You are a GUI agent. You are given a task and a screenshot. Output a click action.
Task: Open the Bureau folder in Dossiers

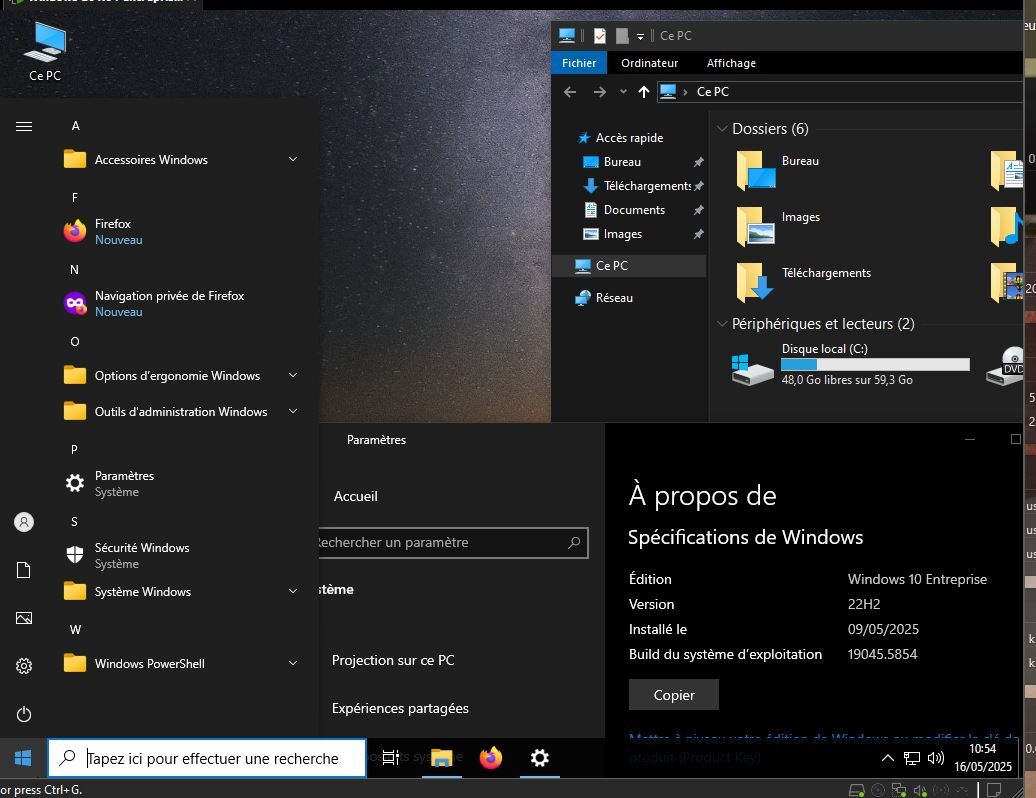click(778, 170)
